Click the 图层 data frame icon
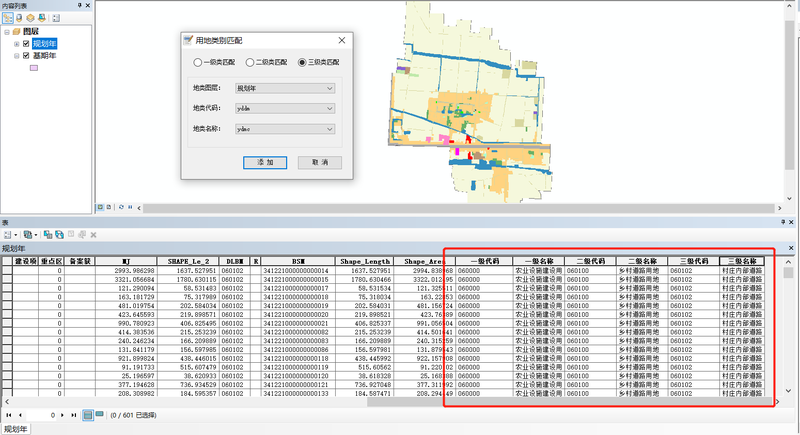Screen dimensions: 800x435 (x=16, y=32)
